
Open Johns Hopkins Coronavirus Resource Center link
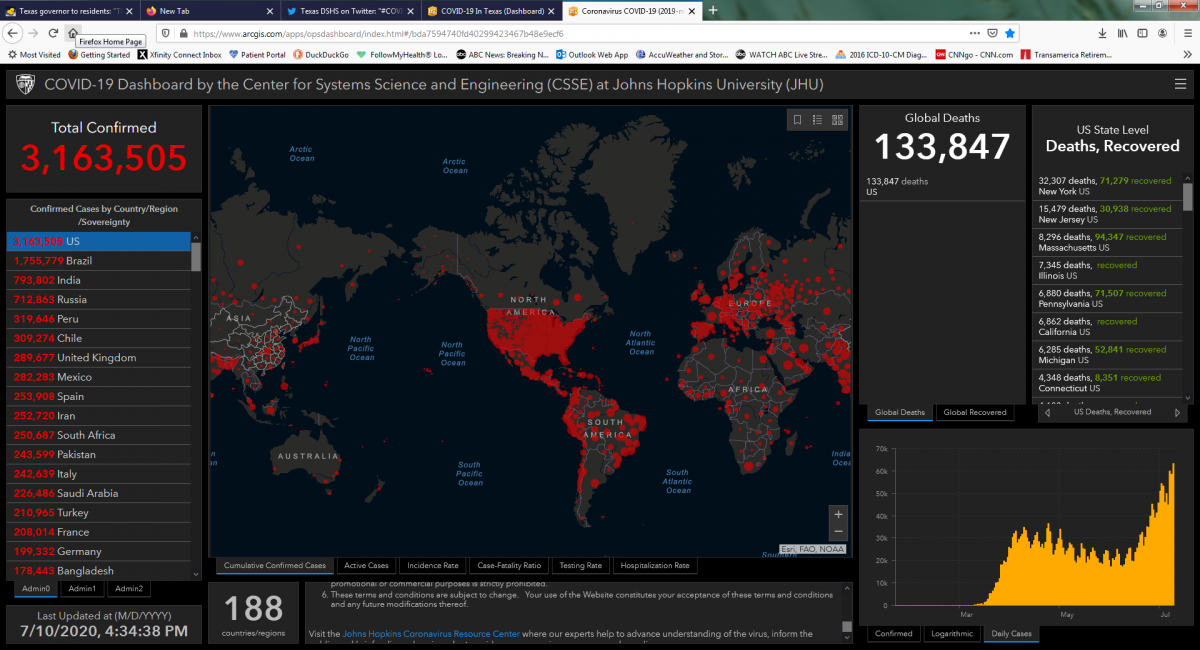pos(431,634)
